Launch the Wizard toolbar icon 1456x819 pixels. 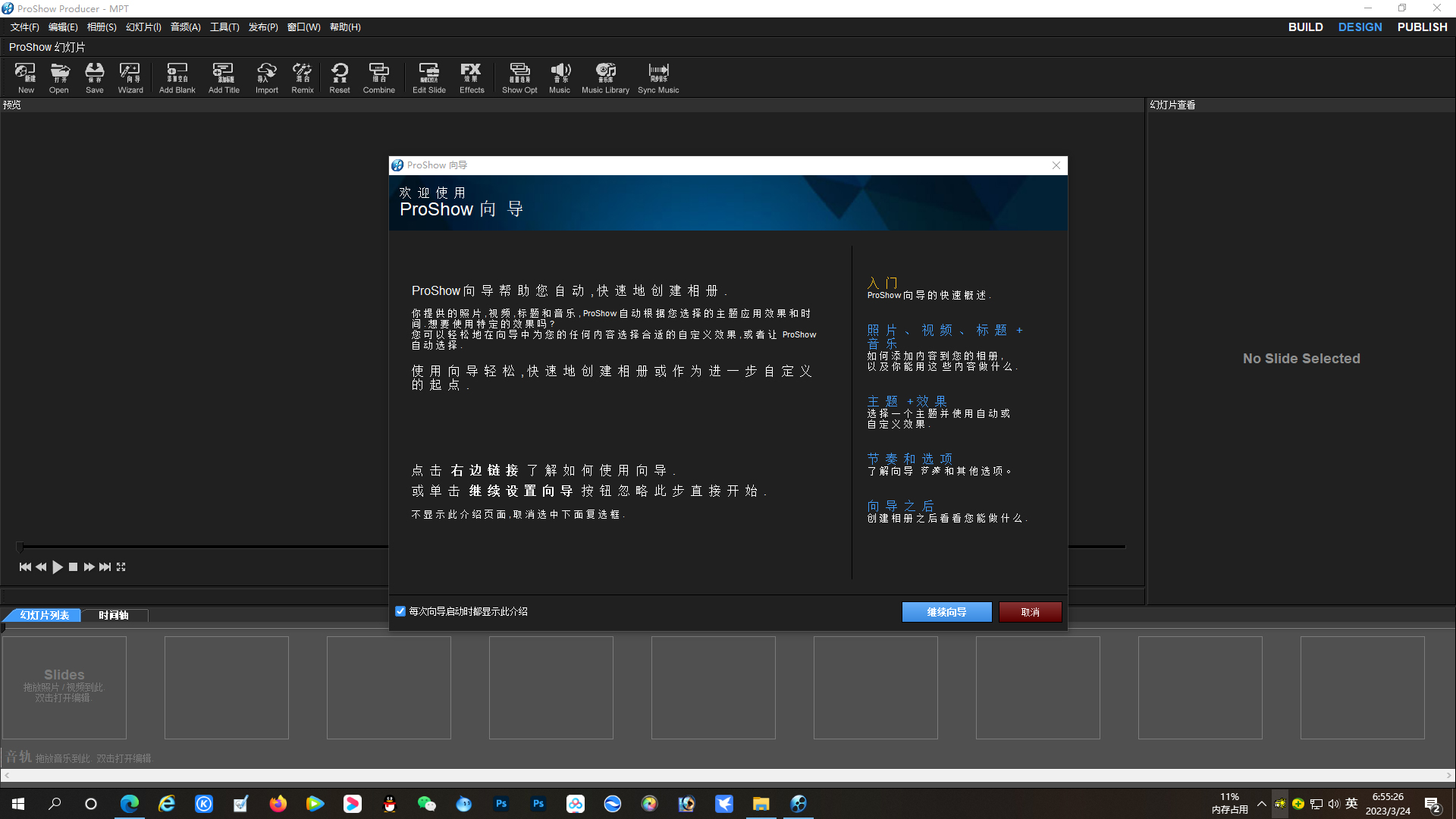[x=130, y=78]
